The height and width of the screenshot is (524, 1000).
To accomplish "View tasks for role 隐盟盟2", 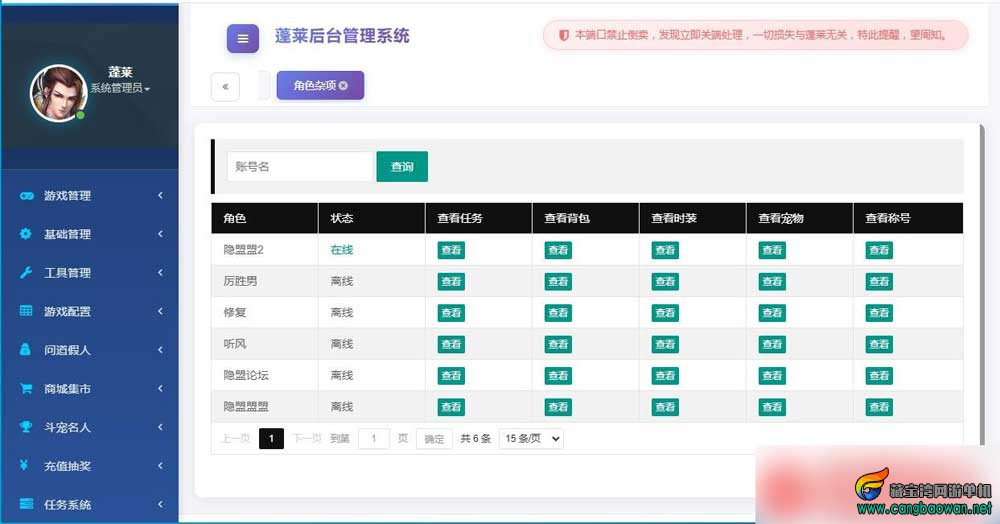I will [451, 251].
